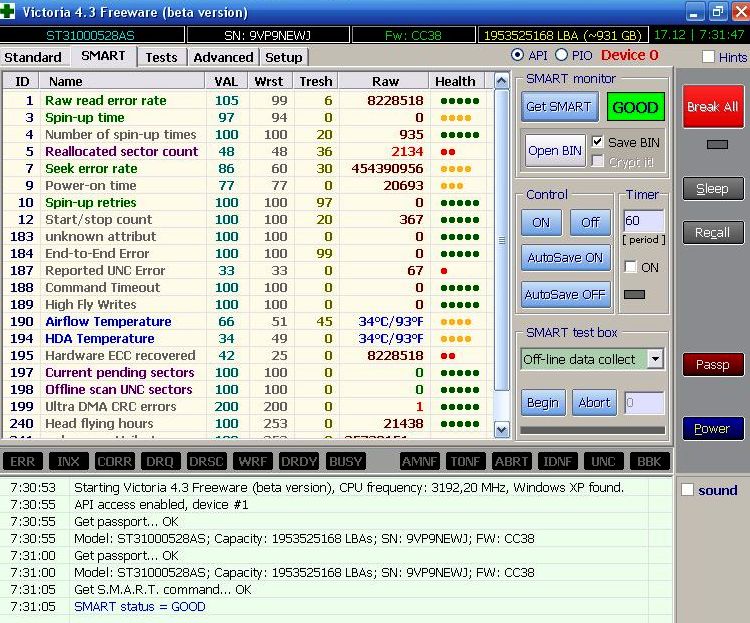Screen dimensions: 750x623
Task: Click the Timer period input field
Action: (x=643, y=221)
